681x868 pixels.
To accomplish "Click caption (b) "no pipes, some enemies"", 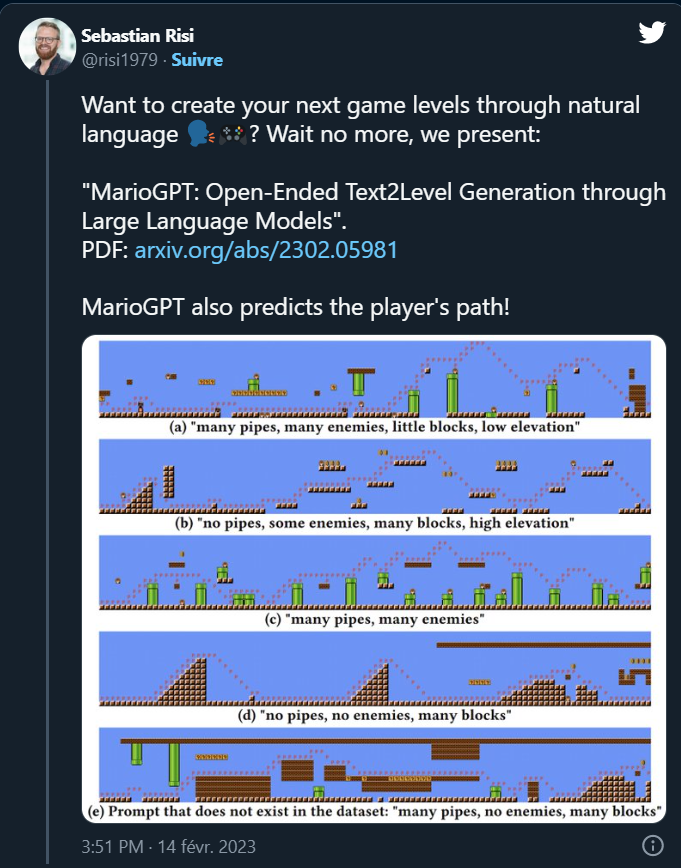I will pyautogui.click(x=374, y=523).
